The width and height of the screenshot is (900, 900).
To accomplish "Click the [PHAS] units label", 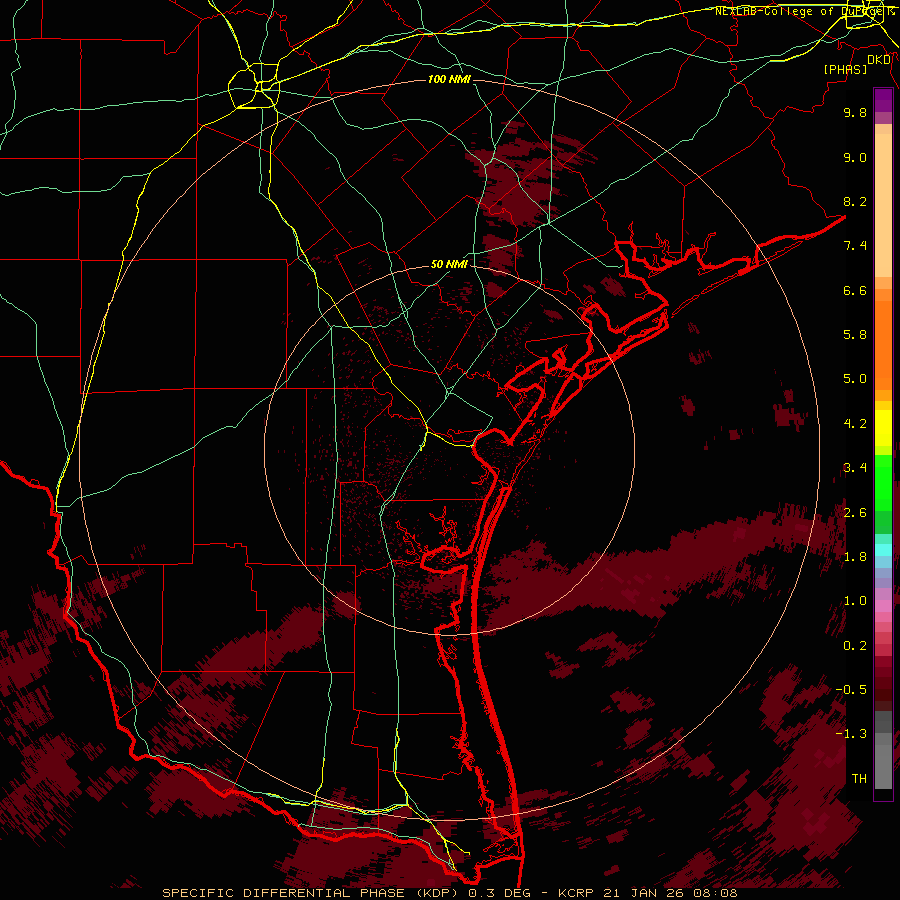I will pyautogui.click(x=845, y=69).
